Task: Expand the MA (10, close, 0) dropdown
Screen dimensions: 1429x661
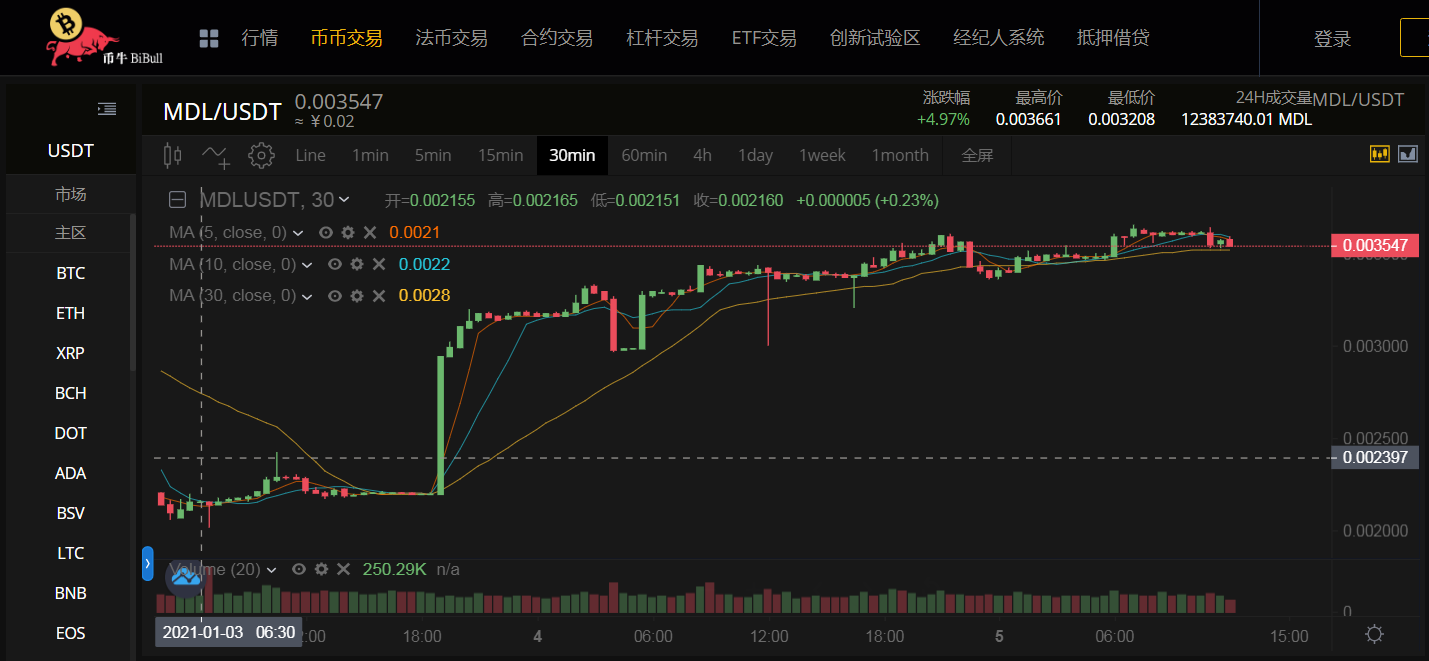Action: [x=307, y=265]
